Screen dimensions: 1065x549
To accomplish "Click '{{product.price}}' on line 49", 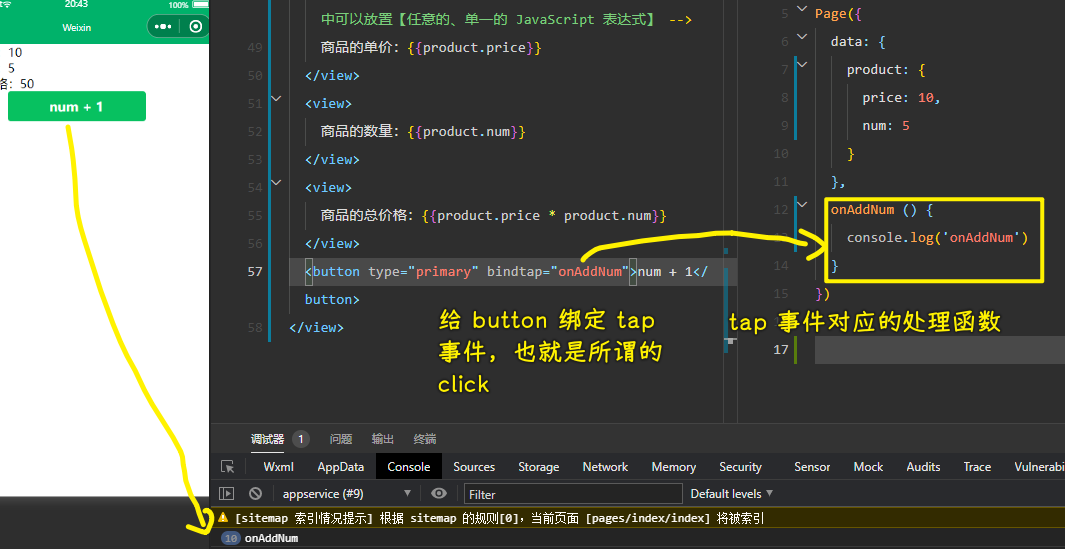I will 474,48.
